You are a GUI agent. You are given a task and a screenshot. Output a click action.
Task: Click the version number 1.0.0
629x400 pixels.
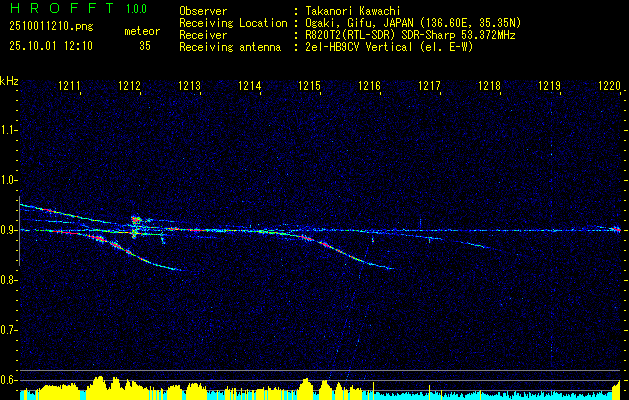click(136, 9)
